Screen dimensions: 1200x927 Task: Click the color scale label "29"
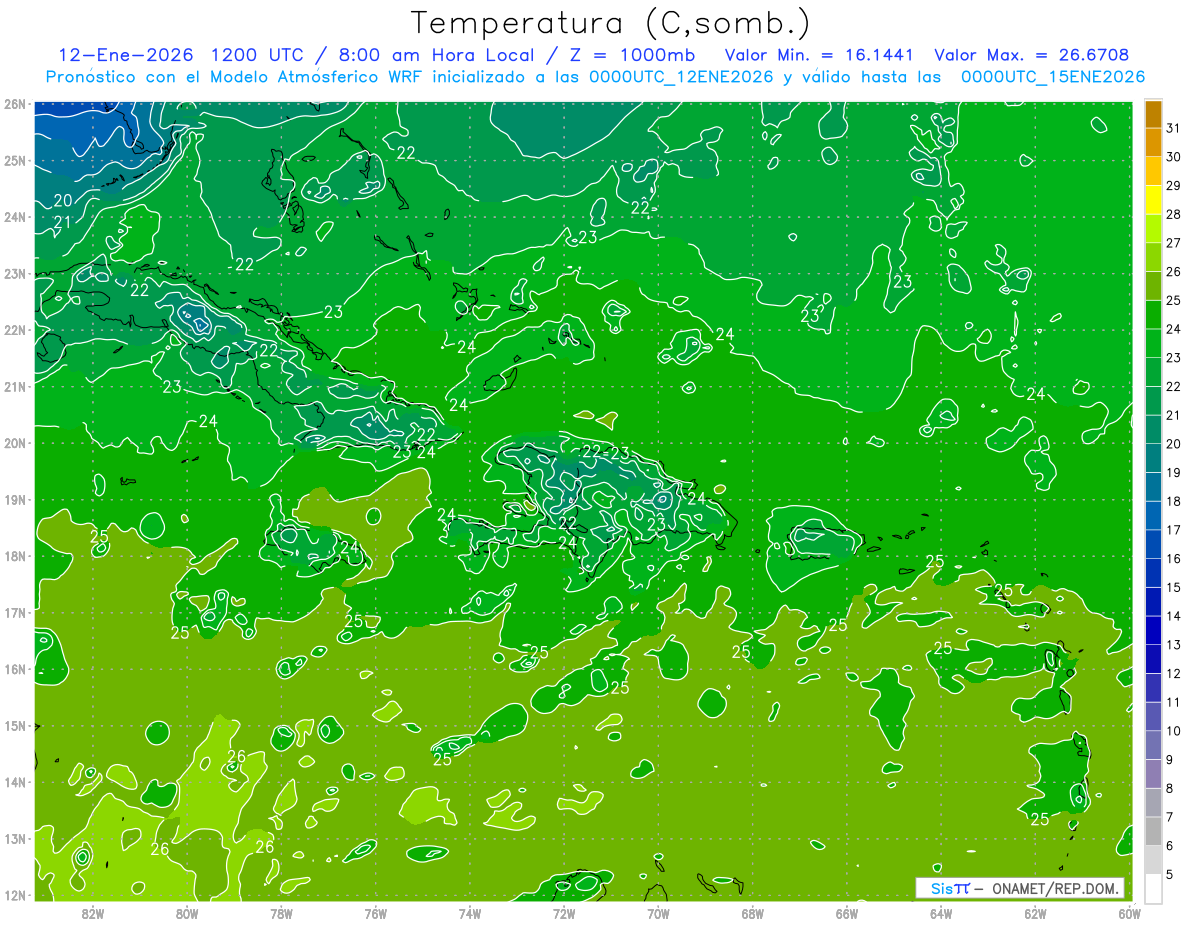1173,186
